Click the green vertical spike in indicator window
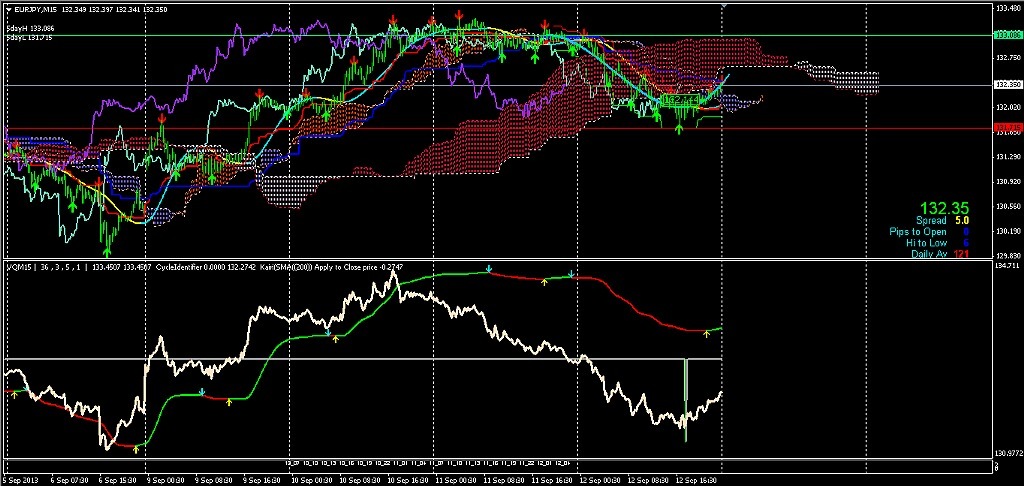The height and width of the screenshot is (486, 1024). (686, 400)
